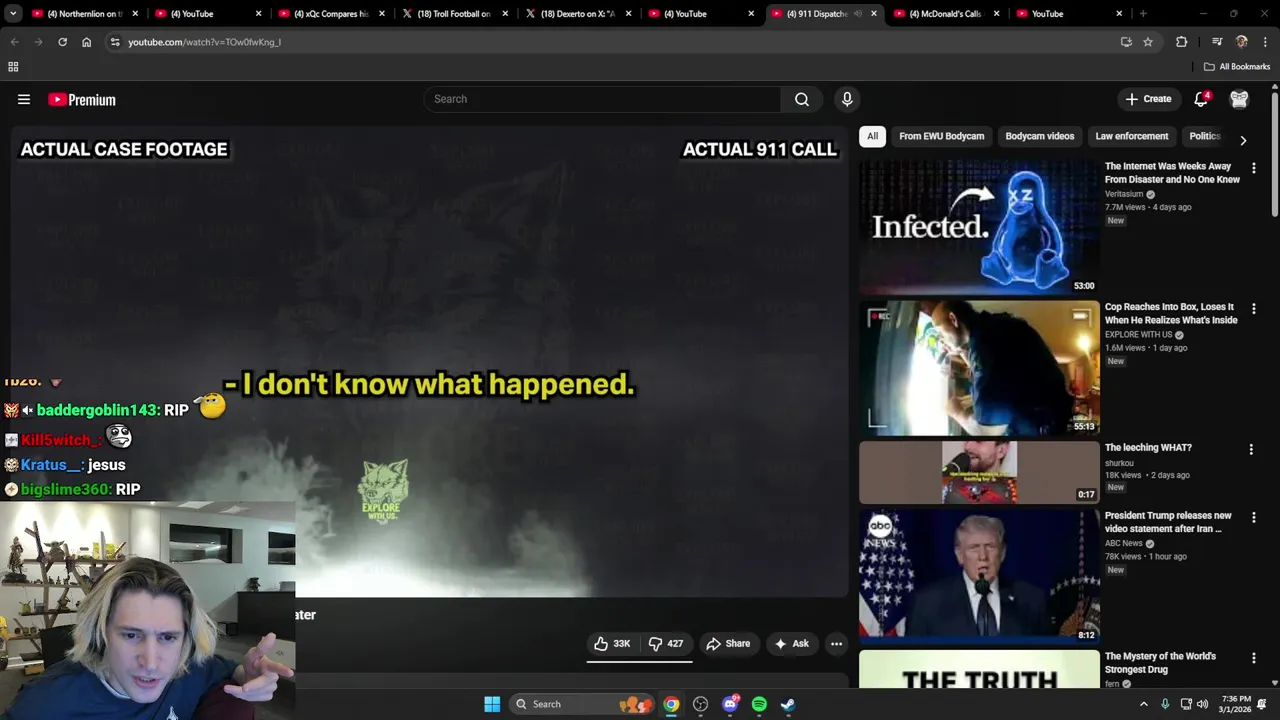The height and width of the screenshot is (720, 1280).
Task: Open the Infected Veritasium thumbnail
Action: (979, 227)
